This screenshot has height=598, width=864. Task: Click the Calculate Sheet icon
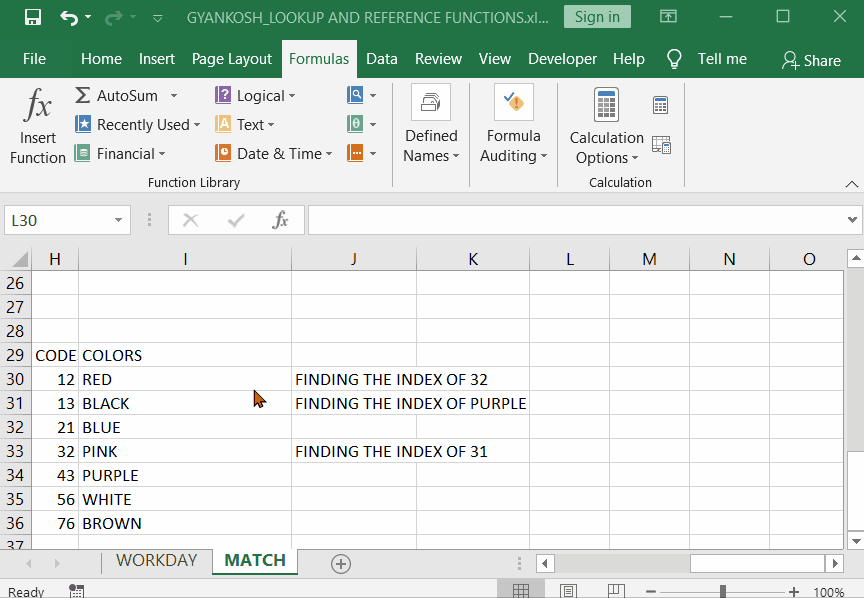(661, 145)
